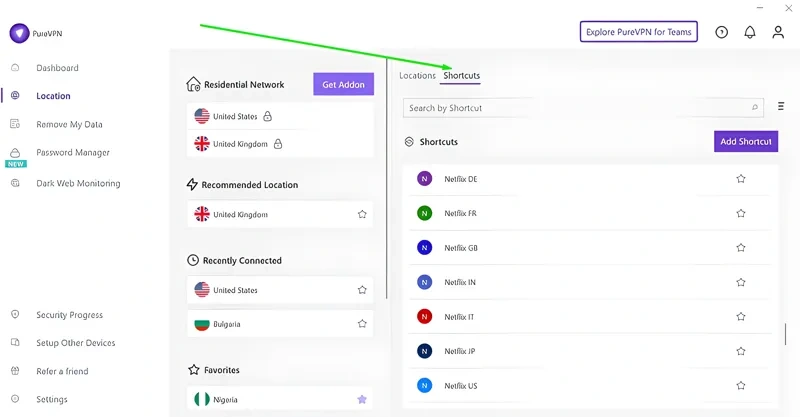Click the Netflix IN icon
The height and width of the screenshot is (417, 800).
[424, 282]
